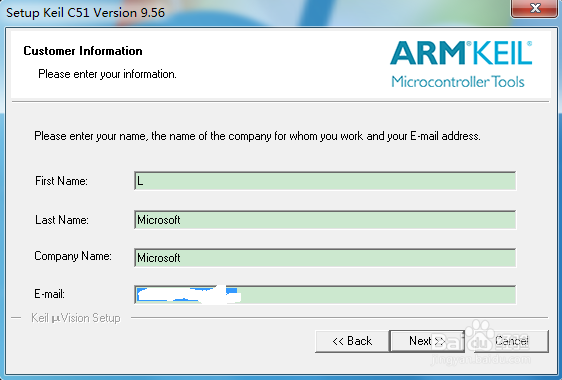The height and width of the screenshot is (380, 562).
Task: Click the "Company Name:" label
Action: tap(73, 256)
